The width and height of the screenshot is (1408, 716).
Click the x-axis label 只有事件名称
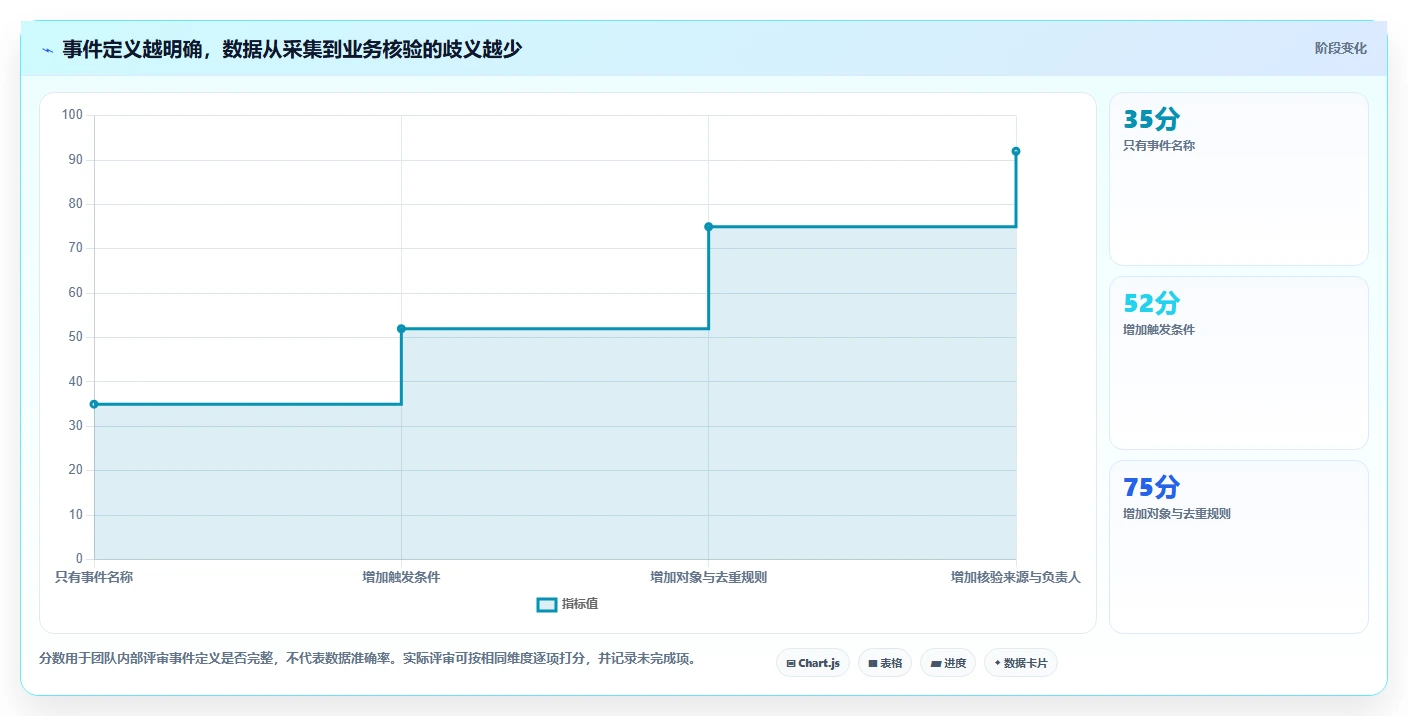94,577
